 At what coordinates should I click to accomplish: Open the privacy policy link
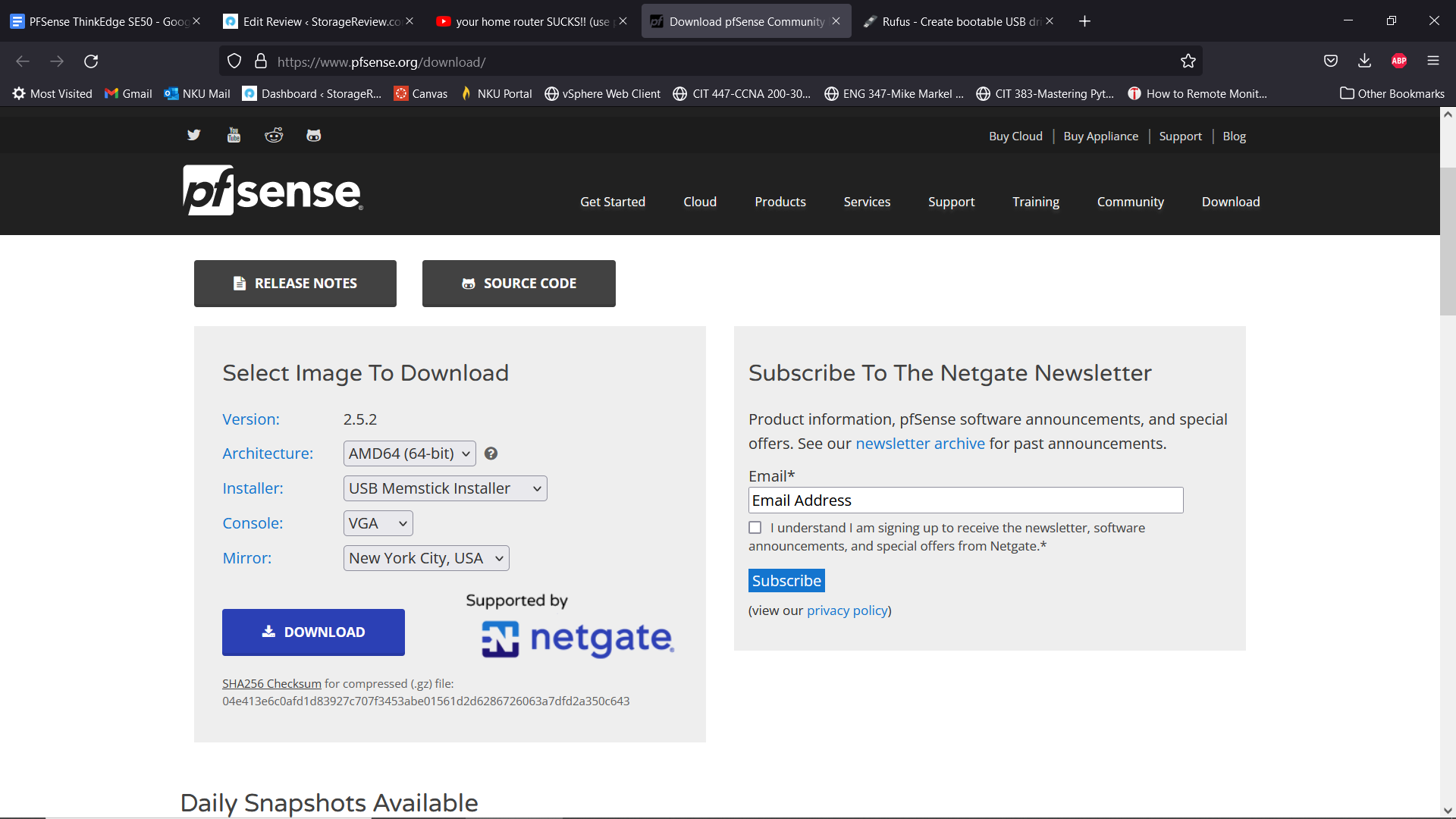(847, 610)
